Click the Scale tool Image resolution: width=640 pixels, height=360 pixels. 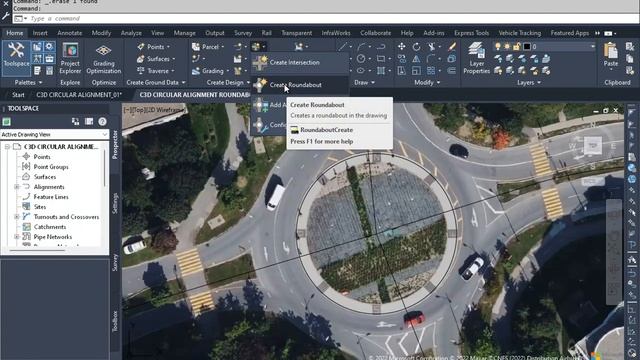416,71
